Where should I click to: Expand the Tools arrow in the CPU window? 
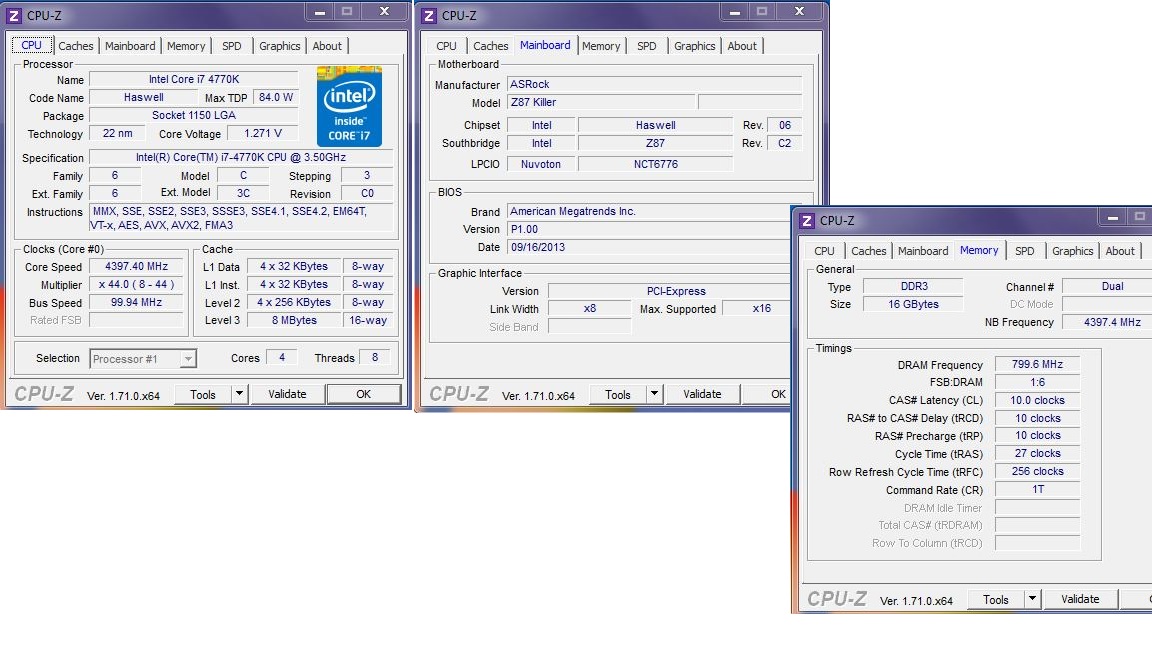pyautogui.click(x=240, y=394)
